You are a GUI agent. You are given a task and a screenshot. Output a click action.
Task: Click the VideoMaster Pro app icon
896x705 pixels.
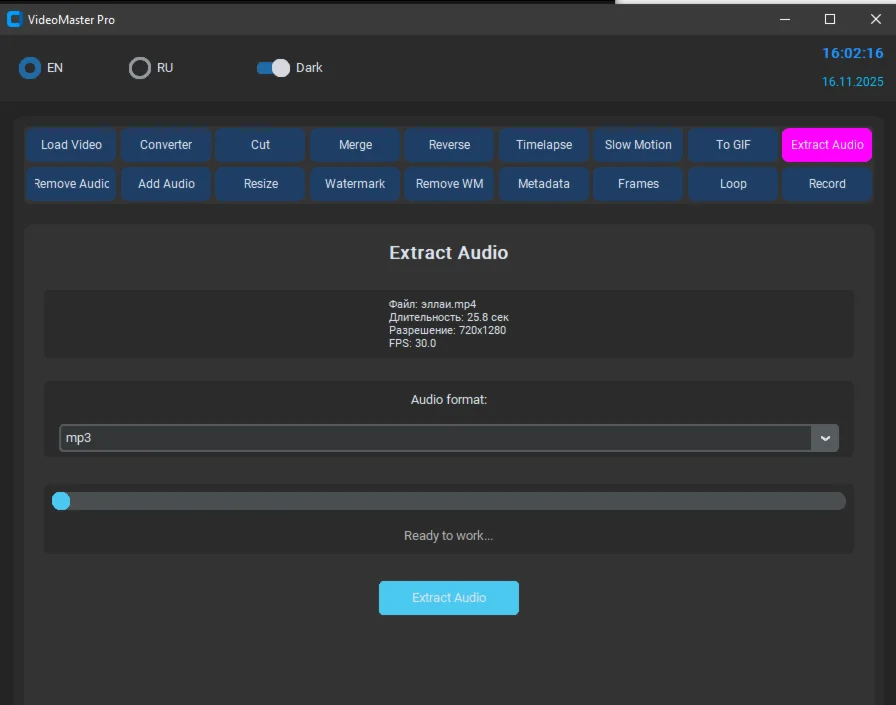pyautogui.click(x=14, y=19)
